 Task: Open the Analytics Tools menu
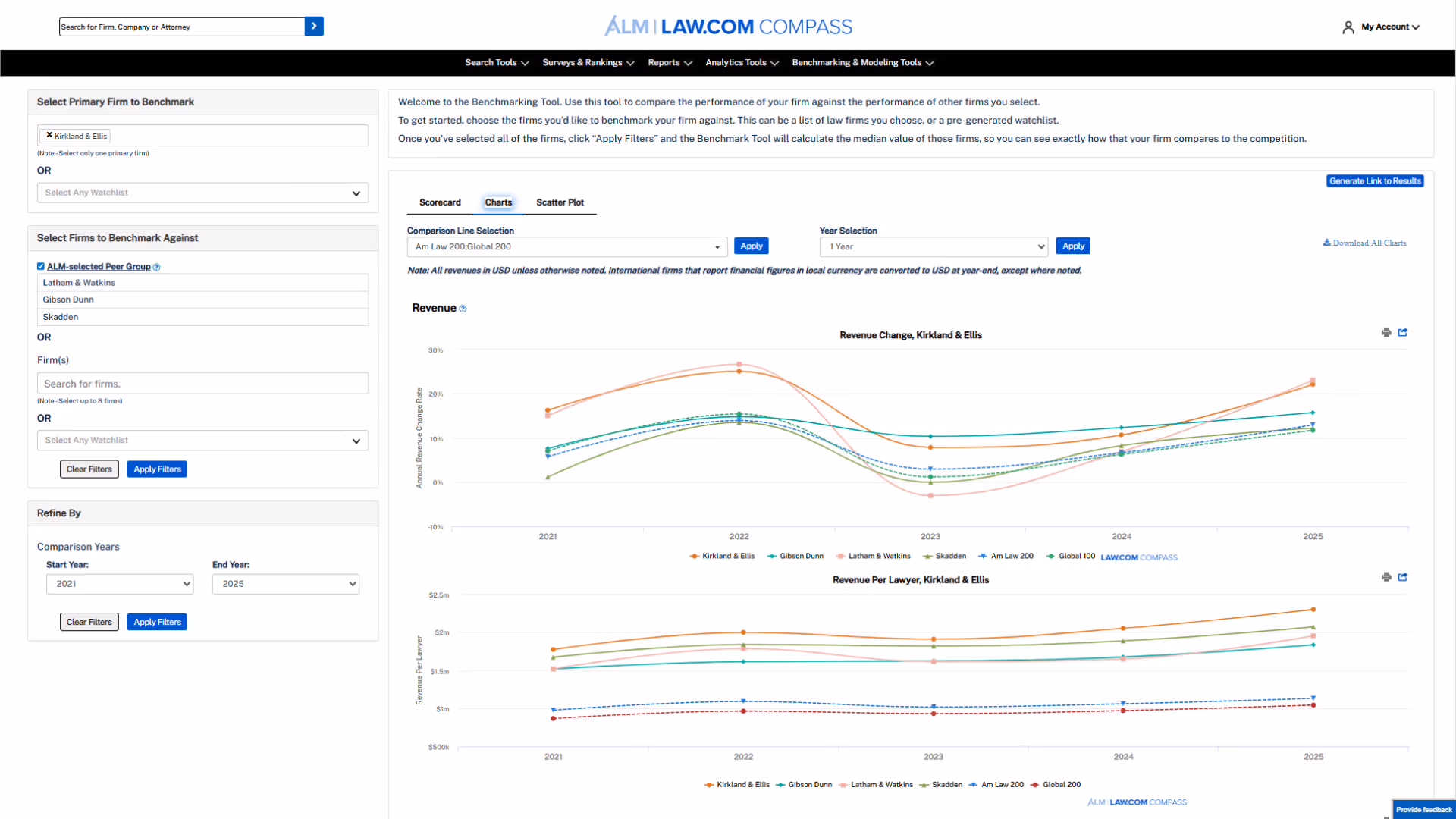click(x=742, y=63)
